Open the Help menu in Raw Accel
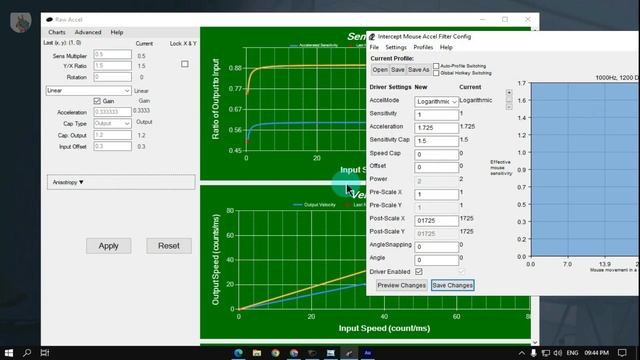Viewport: 640px width, 360px height. pos(117,32)
